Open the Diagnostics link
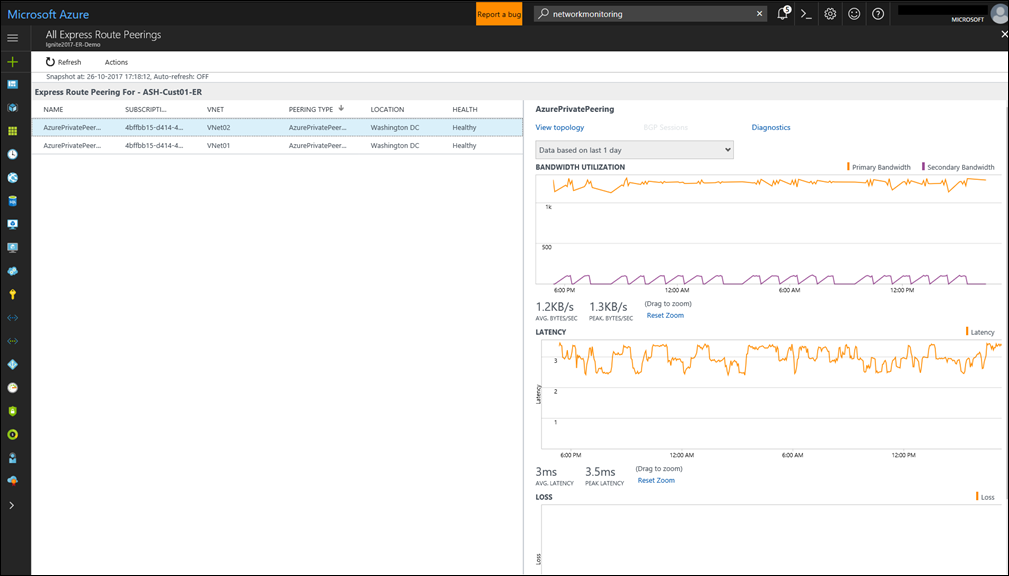 [771, 128]
